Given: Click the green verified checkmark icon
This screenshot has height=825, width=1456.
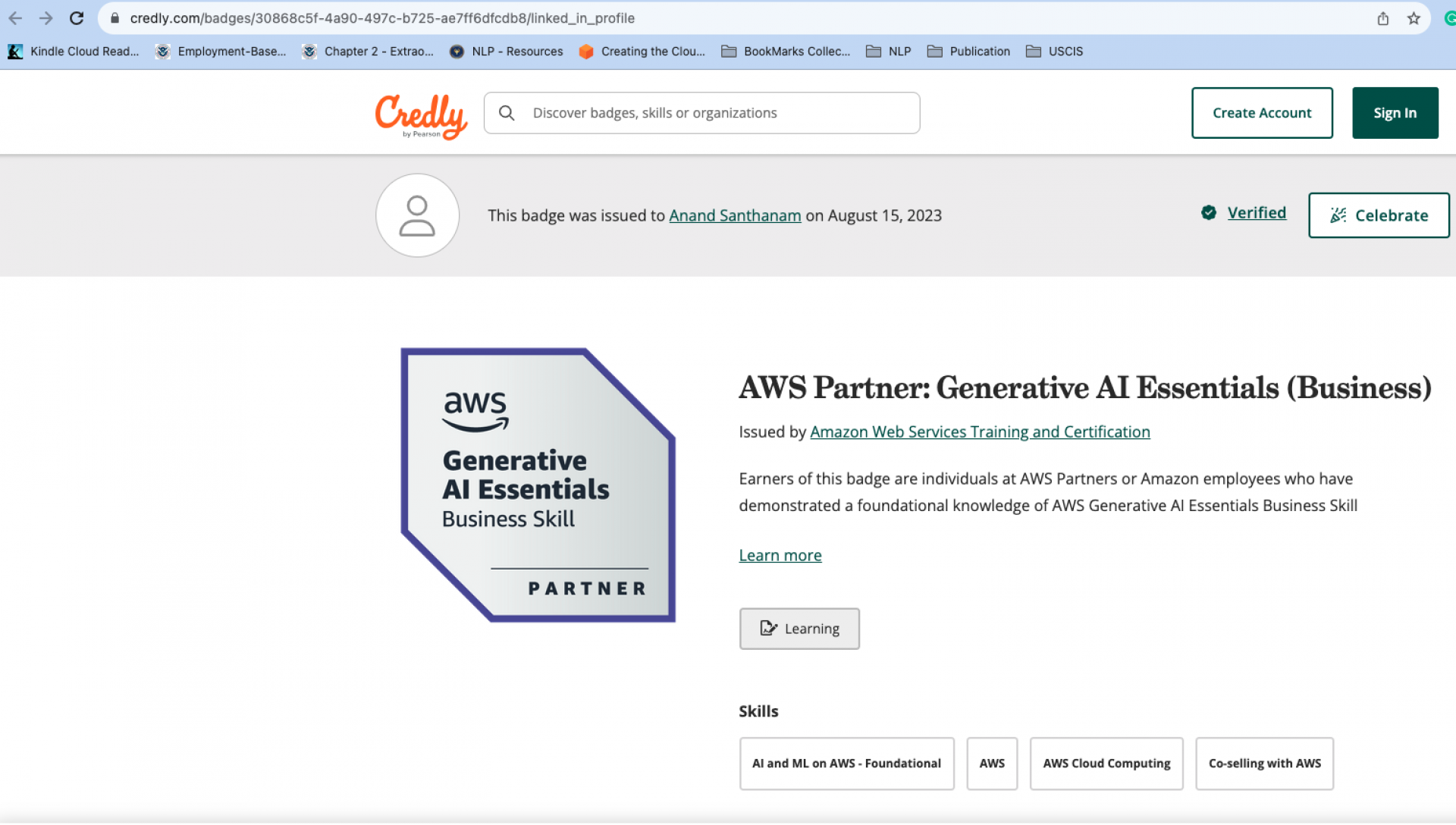Looking at the screenshot, I should 1209,213.
